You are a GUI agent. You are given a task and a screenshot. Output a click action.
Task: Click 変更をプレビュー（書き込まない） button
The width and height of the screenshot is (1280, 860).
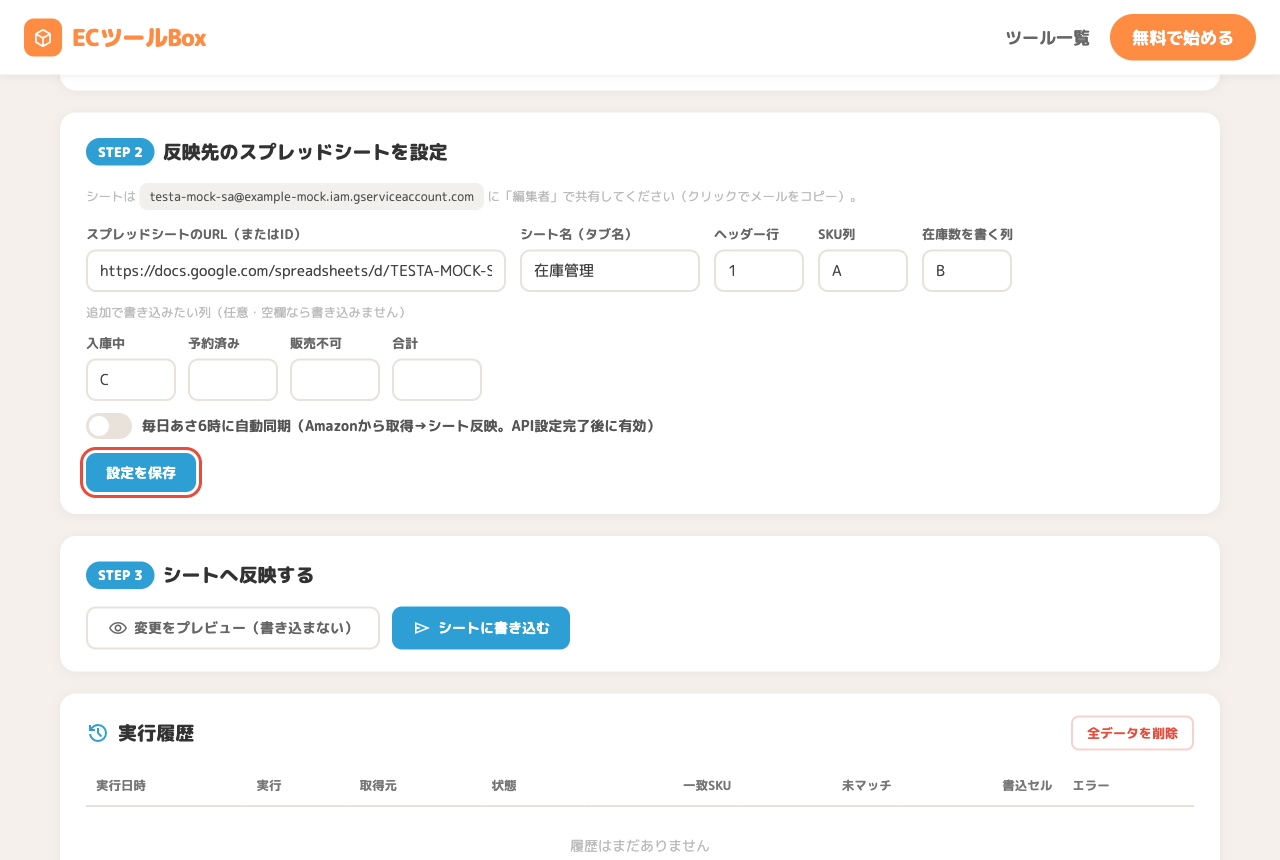pyautogui.click(x=233, y=628)
